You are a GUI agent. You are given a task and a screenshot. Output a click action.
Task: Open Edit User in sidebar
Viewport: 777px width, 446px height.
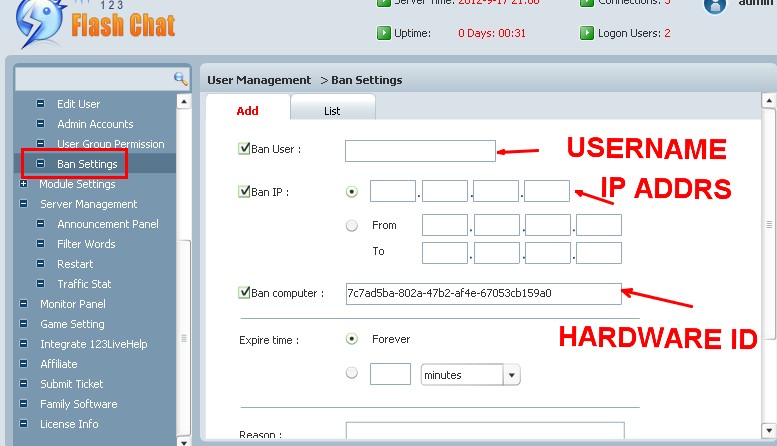pyautogui.click(x=78, y=104)
